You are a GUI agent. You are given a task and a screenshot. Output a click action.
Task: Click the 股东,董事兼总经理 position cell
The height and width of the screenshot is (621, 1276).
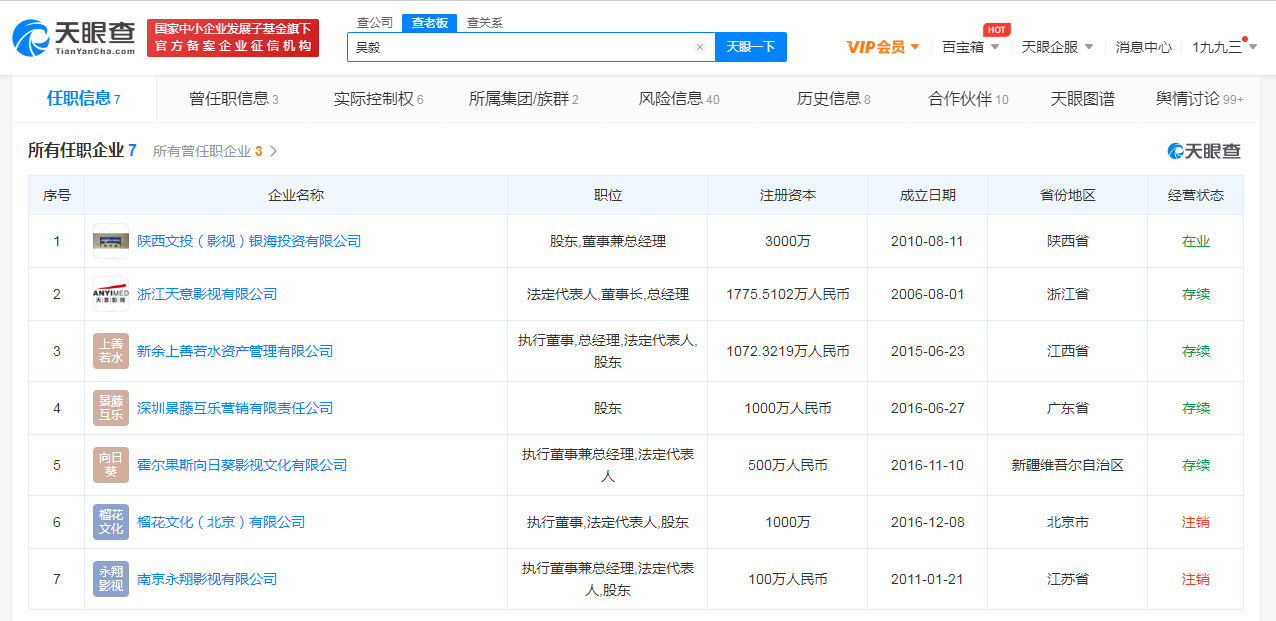[x=608, y=241]
